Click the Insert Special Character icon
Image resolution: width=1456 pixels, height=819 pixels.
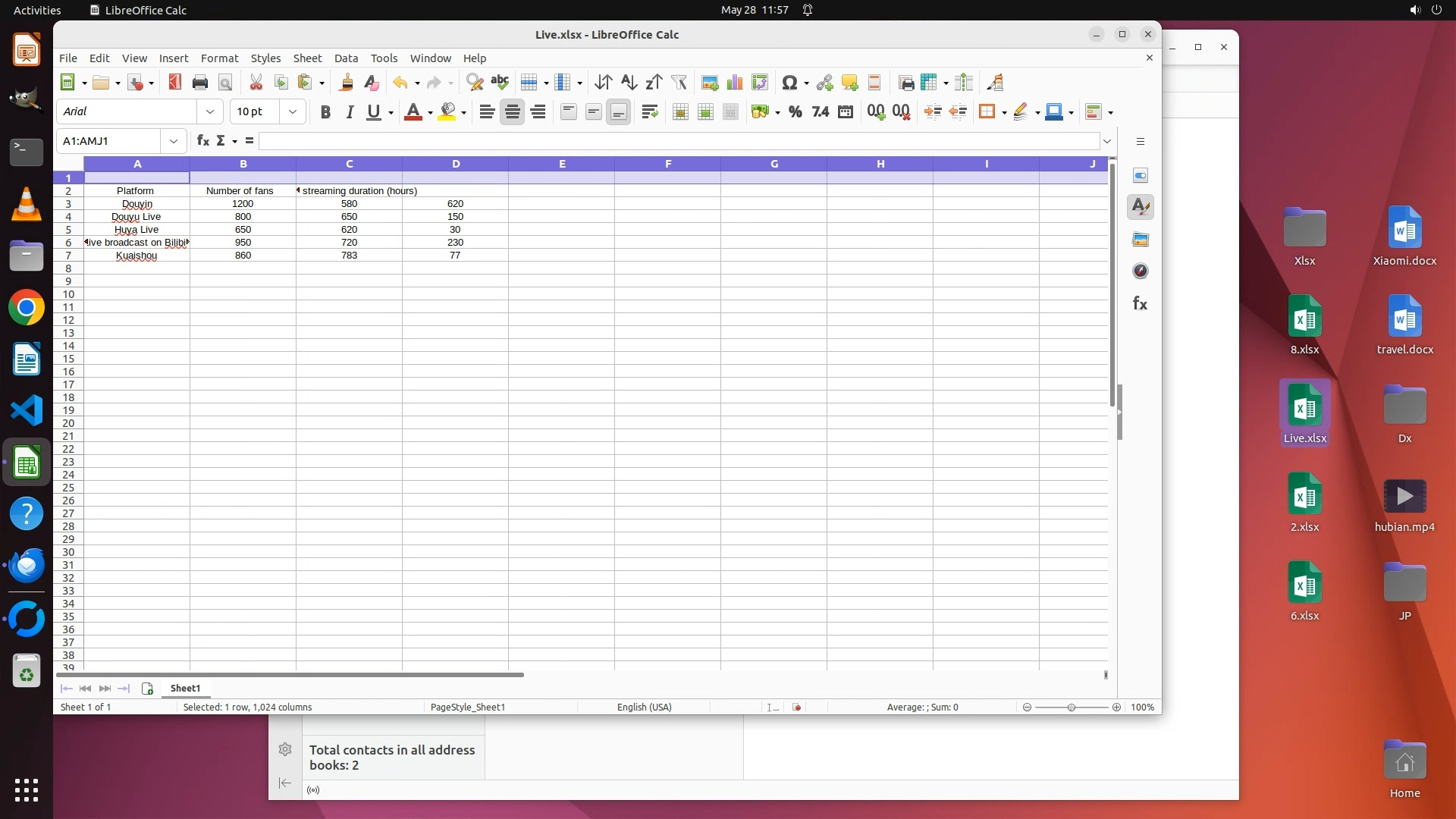pos(789,83)
